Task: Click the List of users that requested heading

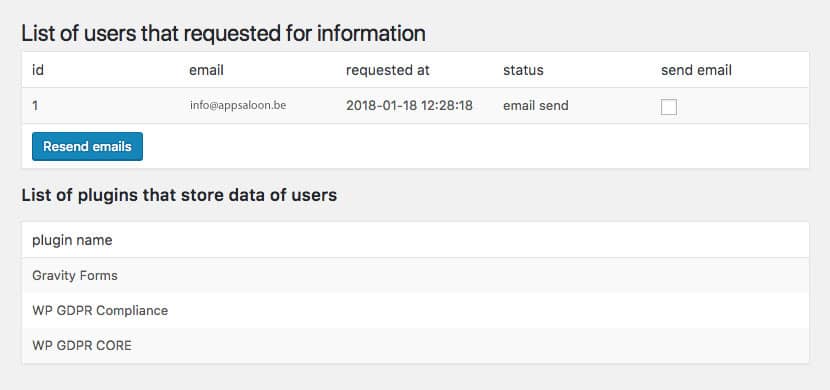Action: point(223,33)
